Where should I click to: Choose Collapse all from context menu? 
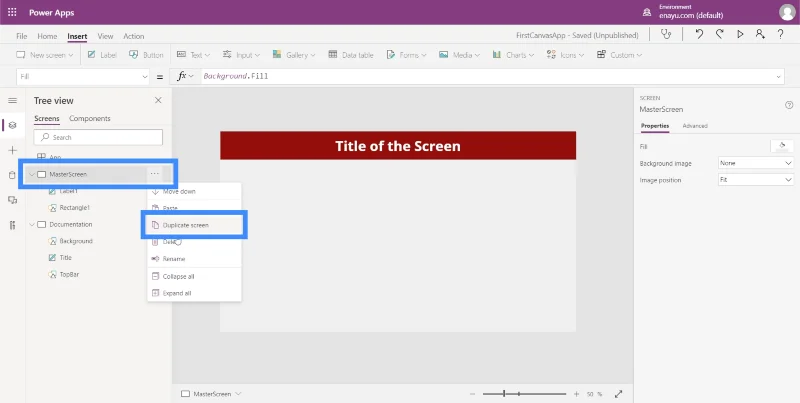click(194, 276)
